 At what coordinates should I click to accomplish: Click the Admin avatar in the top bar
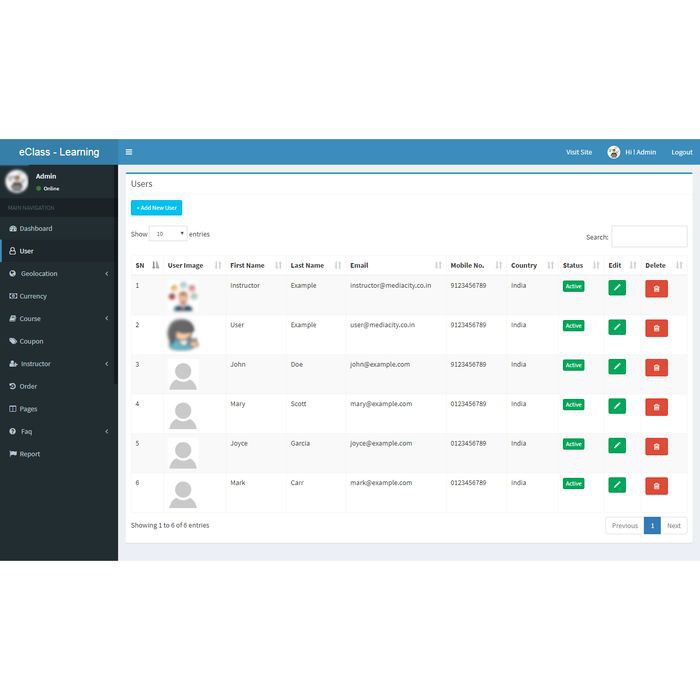point(613,152)
